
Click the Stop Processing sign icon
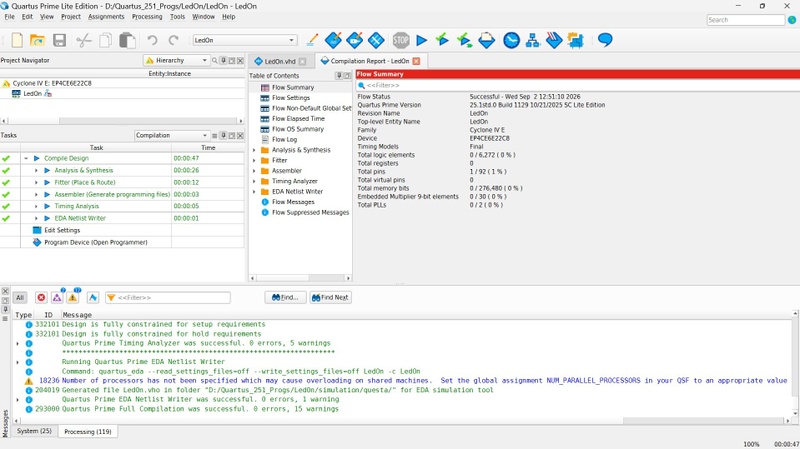click(401, 40)
